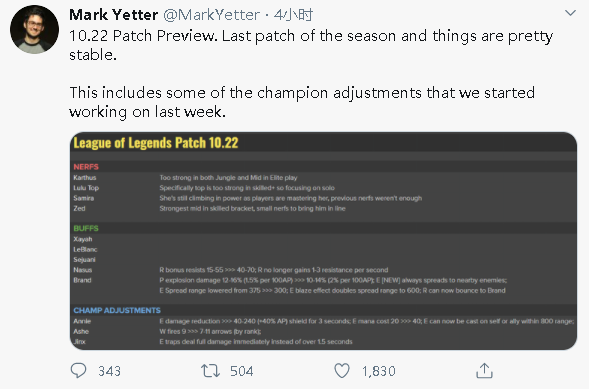
Task: Open the @MarkYetter handle link
Action: (x=211, y=15)
